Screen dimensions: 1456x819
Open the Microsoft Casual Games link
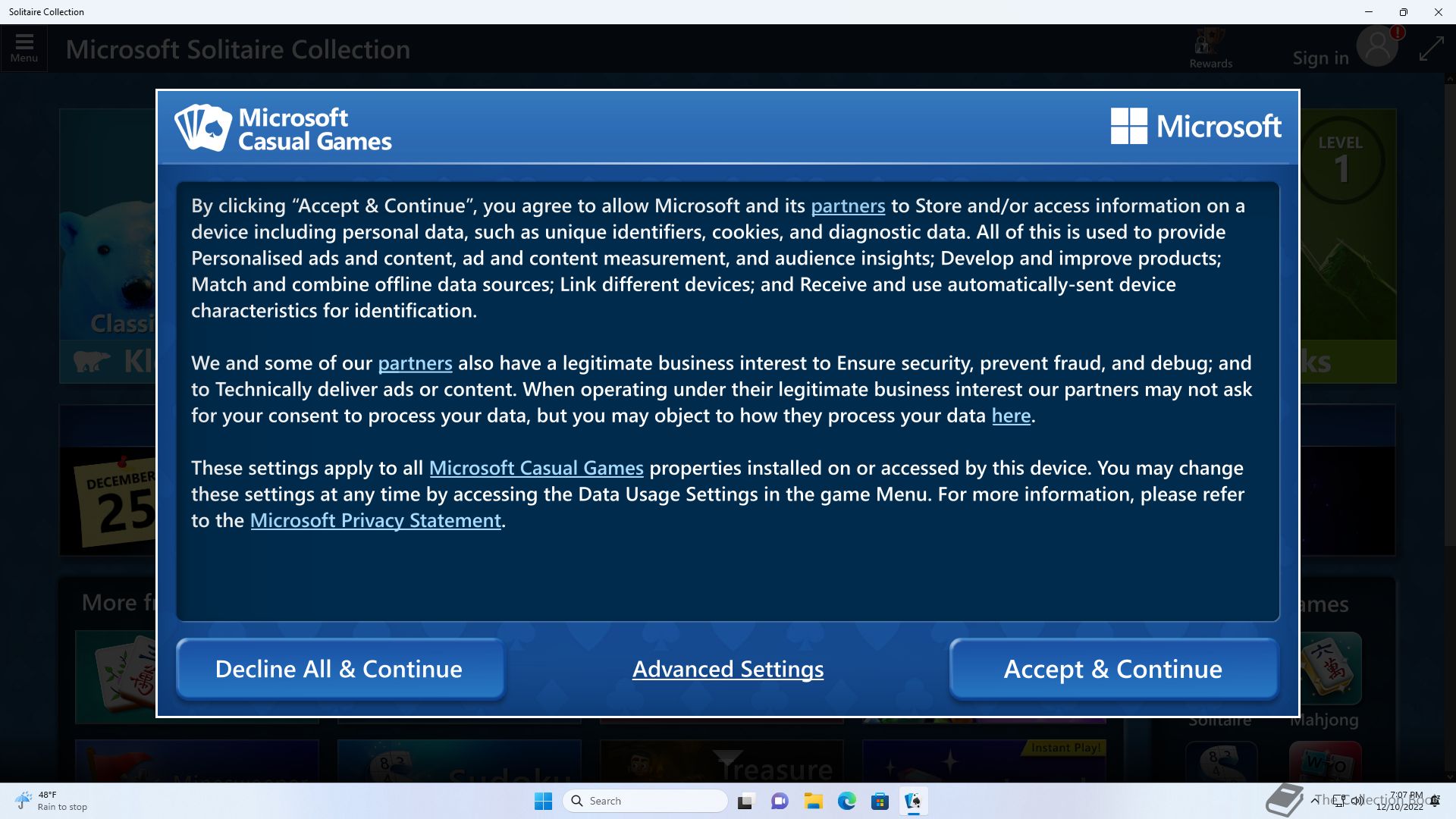[x=536, y=468]
